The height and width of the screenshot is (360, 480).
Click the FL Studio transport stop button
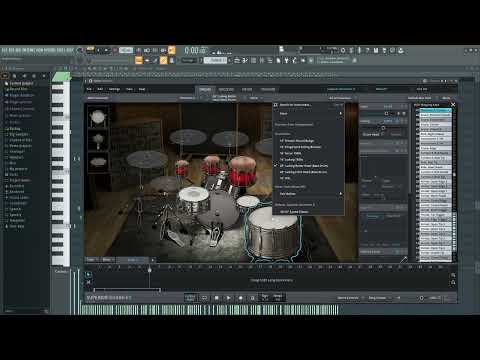pyautogui.click(x=106, y=50)
